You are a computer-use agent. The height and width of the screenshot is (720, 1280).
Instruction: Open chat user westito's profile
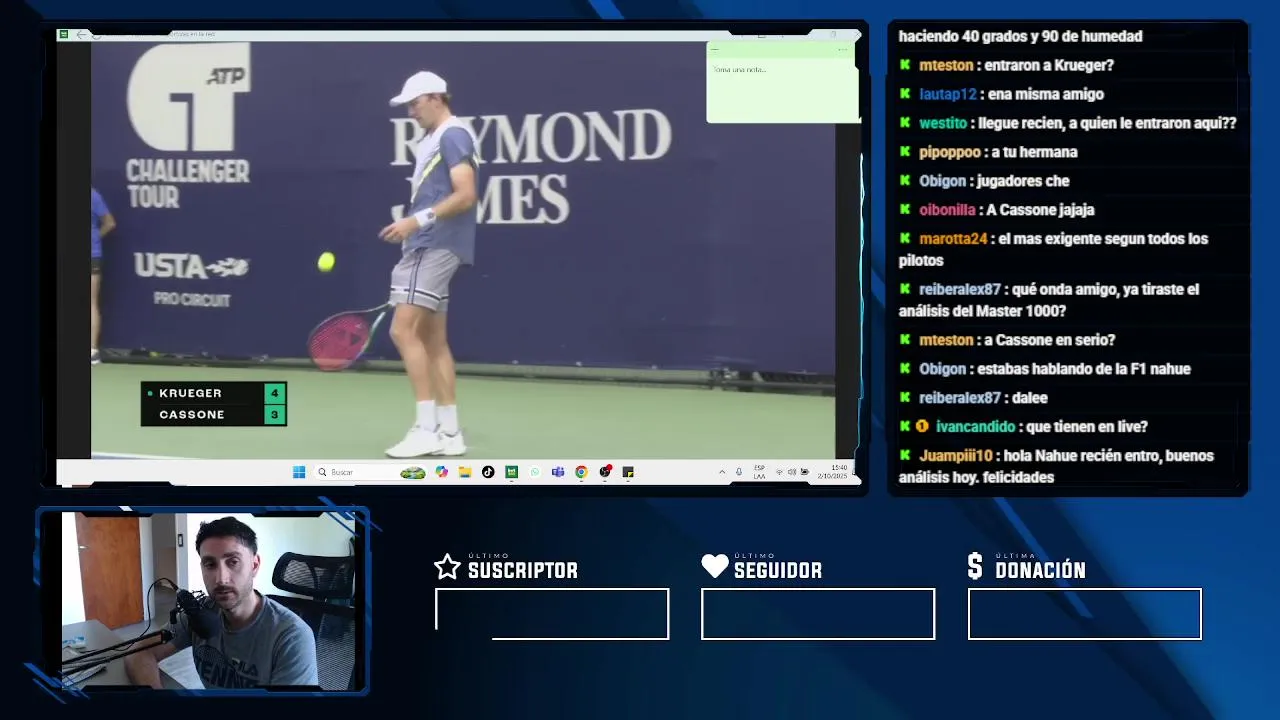(943, 123)
